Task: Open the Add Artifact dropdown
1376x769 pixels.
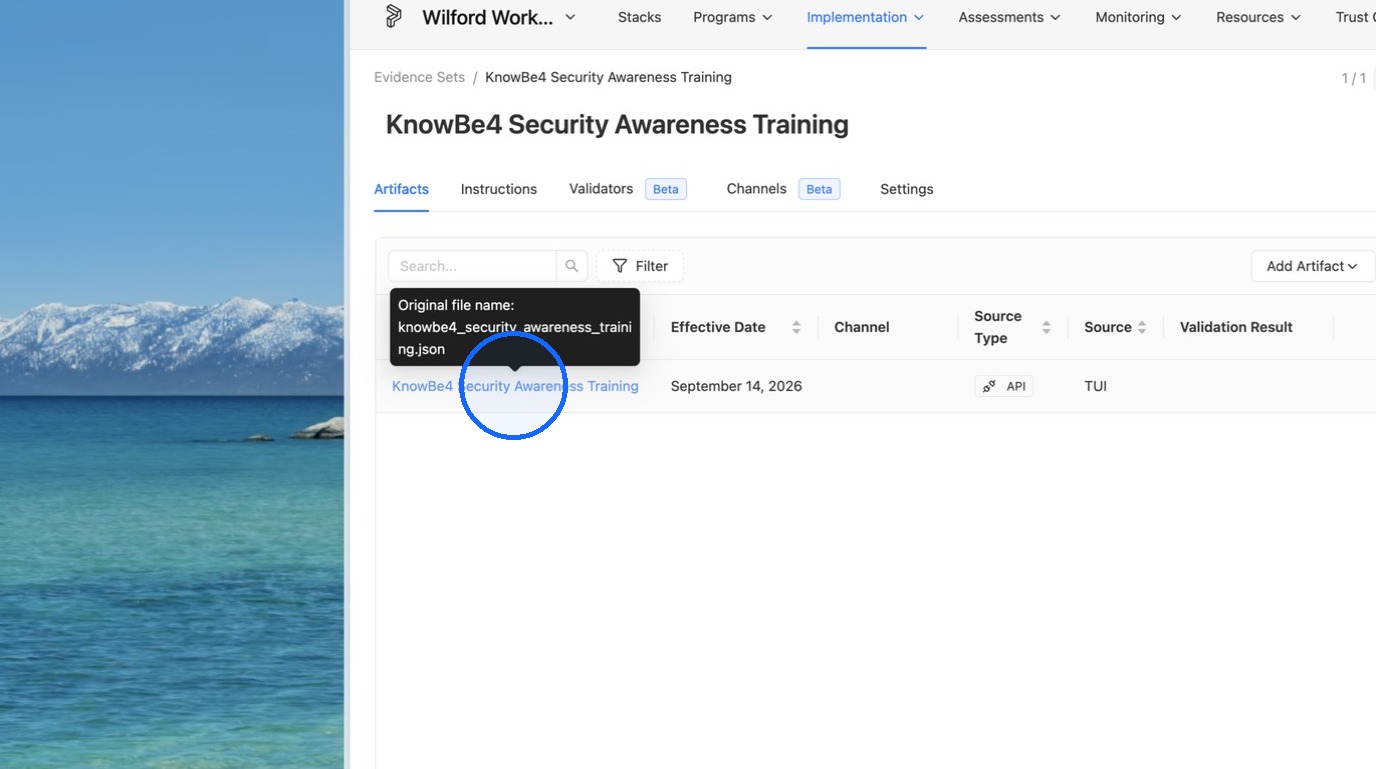Action: tap(1312, 266)
